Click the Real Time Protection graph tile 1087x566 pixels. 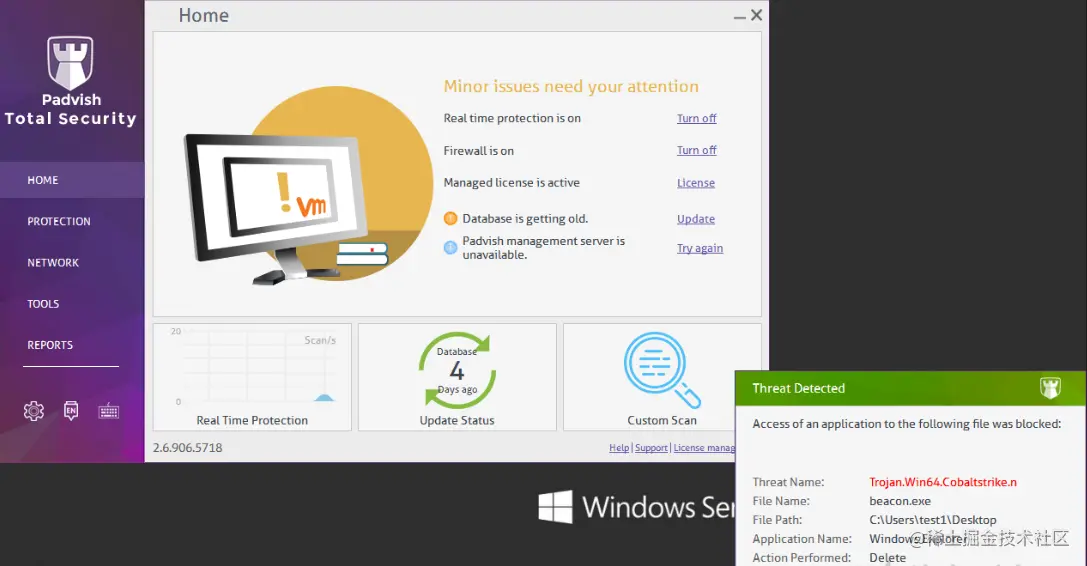[252, 377]
